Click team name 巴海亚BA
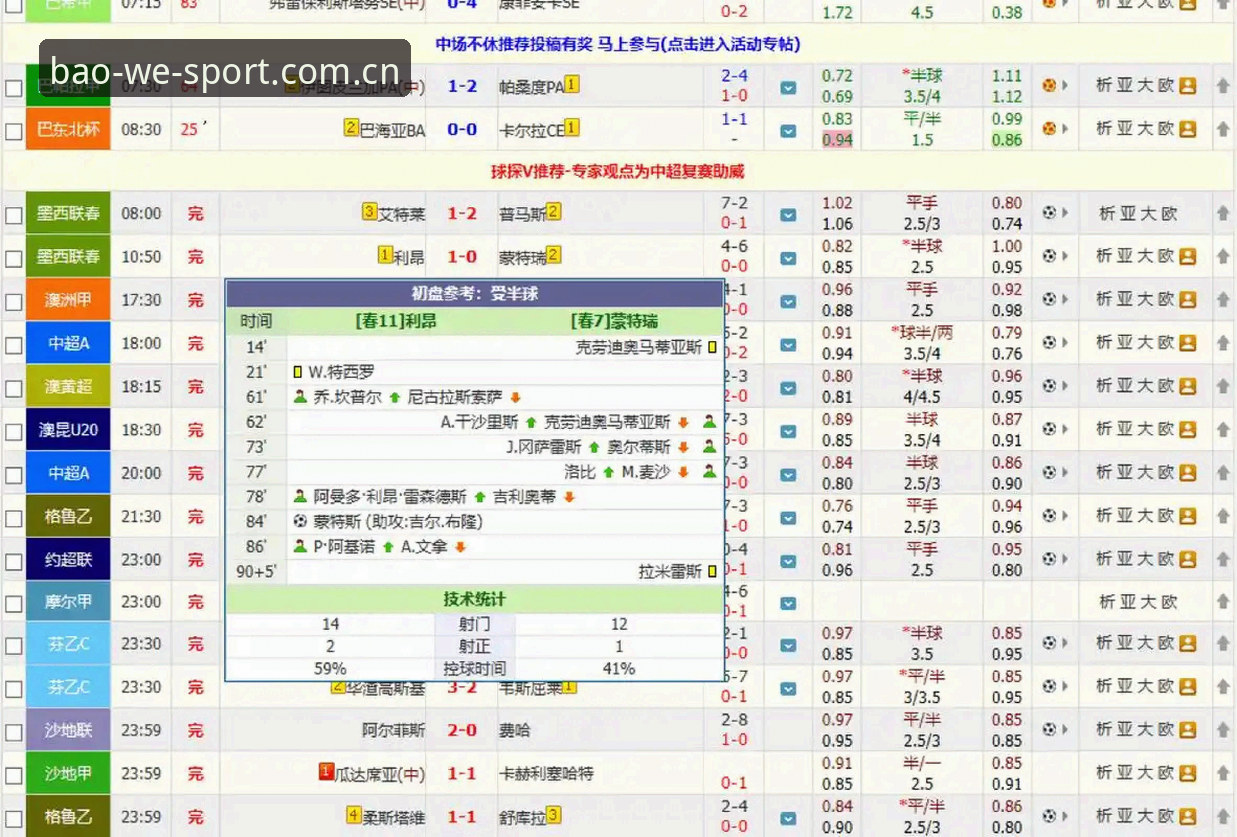This screenshot has height=837, width=1237. [392, 130]
